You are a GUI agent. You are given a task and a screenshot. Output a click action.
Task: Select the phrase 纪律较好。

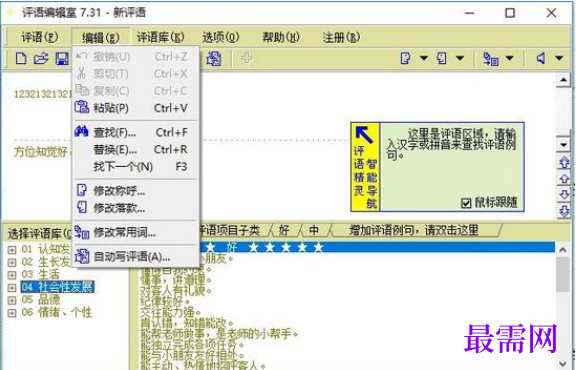(165, 302)
